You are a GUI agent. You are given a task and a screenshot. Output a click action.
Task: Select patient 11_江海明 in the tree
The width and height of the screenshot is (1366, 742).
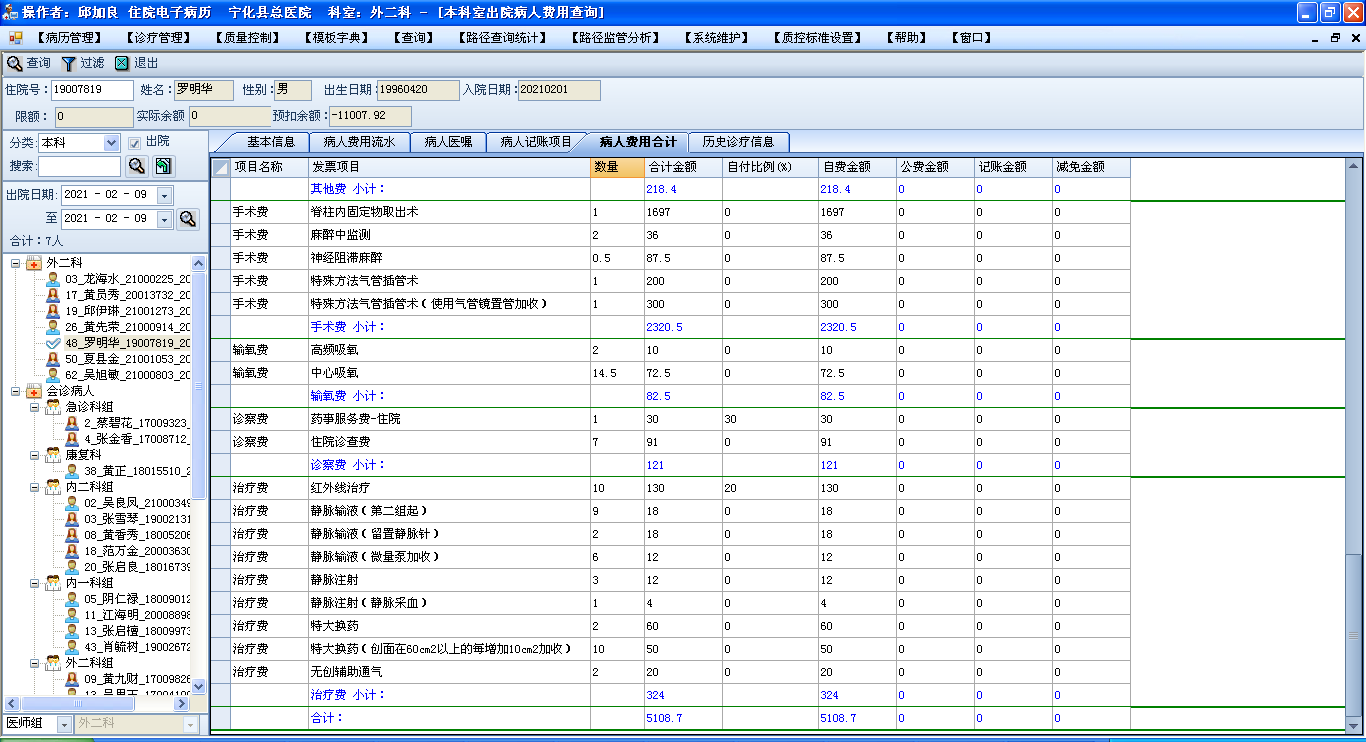coord(137,615)
